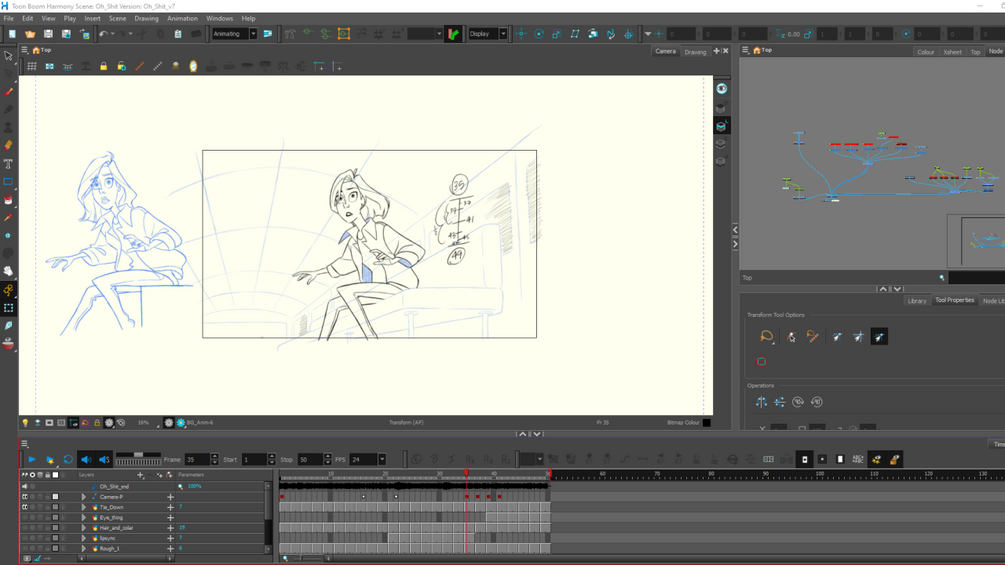1005x565 pixels.
Task: Select the Scale tool icon in top toolbar
Action: pyautogui.click(x=557, y=34)
